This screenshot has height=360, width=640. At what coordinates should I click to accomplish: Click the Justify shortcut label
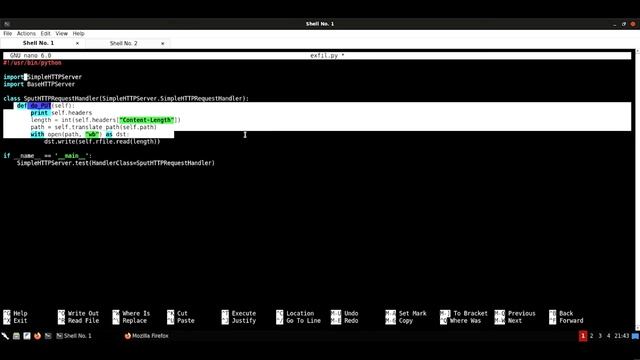click(x=244, y=321)
